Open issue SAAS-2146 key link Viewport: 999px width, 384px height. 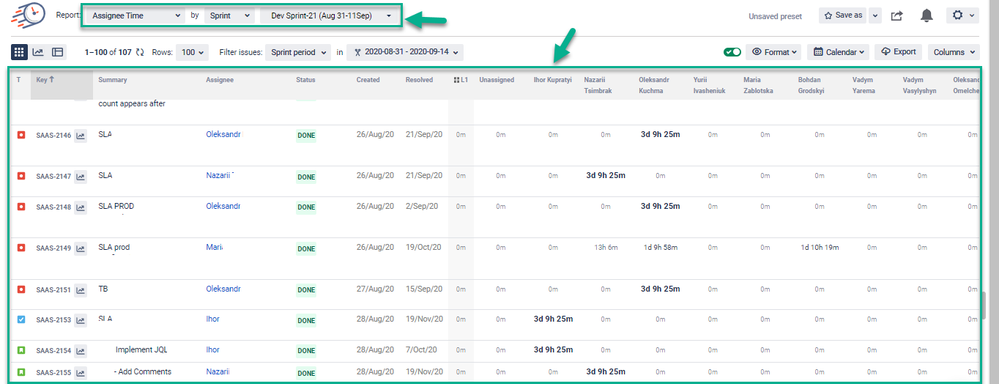54,136
